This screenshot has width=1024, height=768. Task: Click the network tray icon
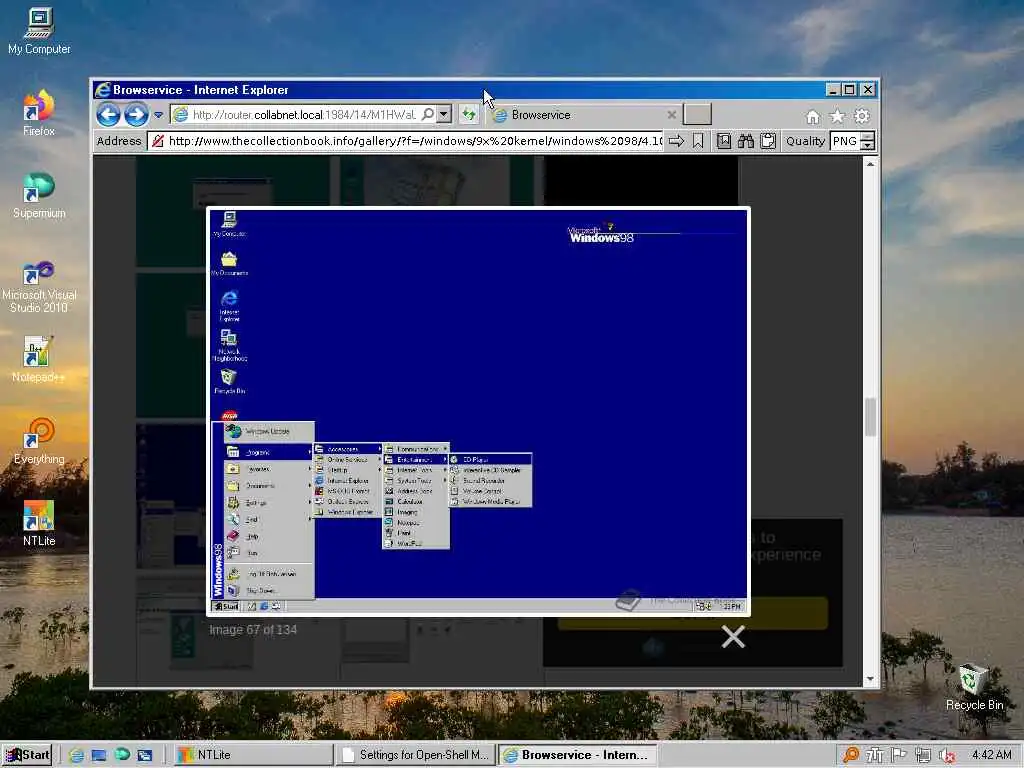pos(923,756)
